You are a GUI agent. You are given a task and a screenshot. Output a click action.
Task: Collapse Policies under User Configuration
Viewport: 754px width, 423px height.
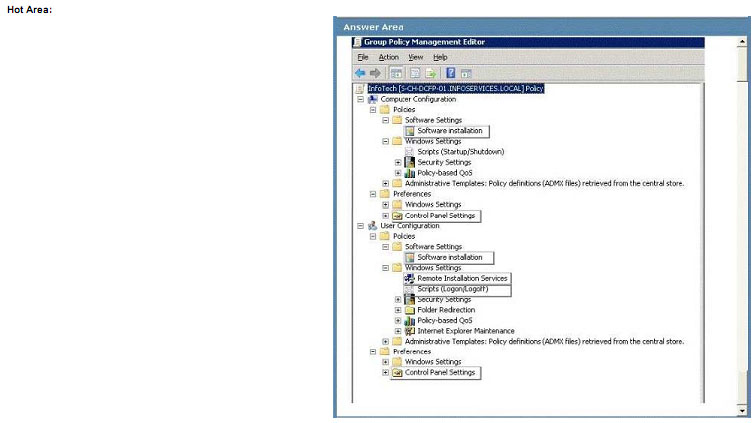[x=373, y=236]
